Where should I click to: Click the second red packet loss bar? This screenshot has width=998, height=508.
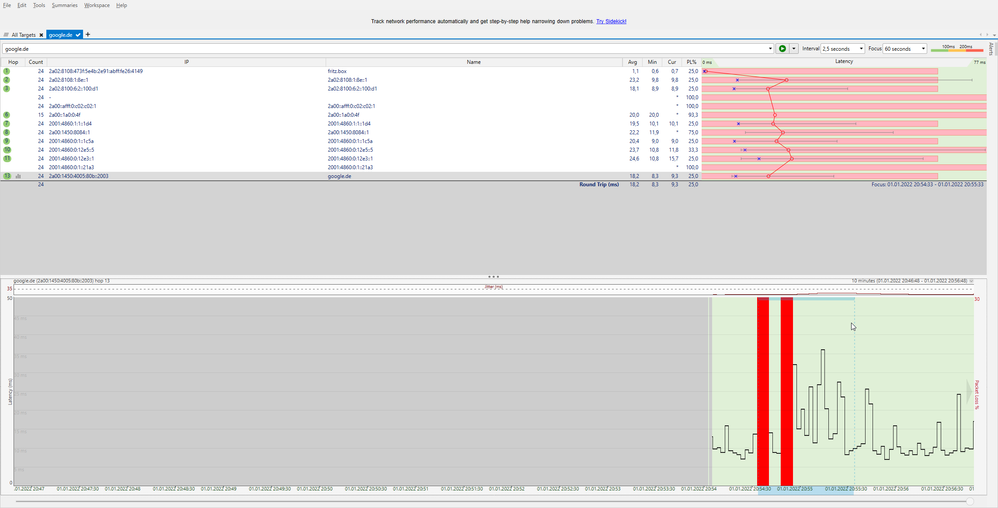point(787,392)
